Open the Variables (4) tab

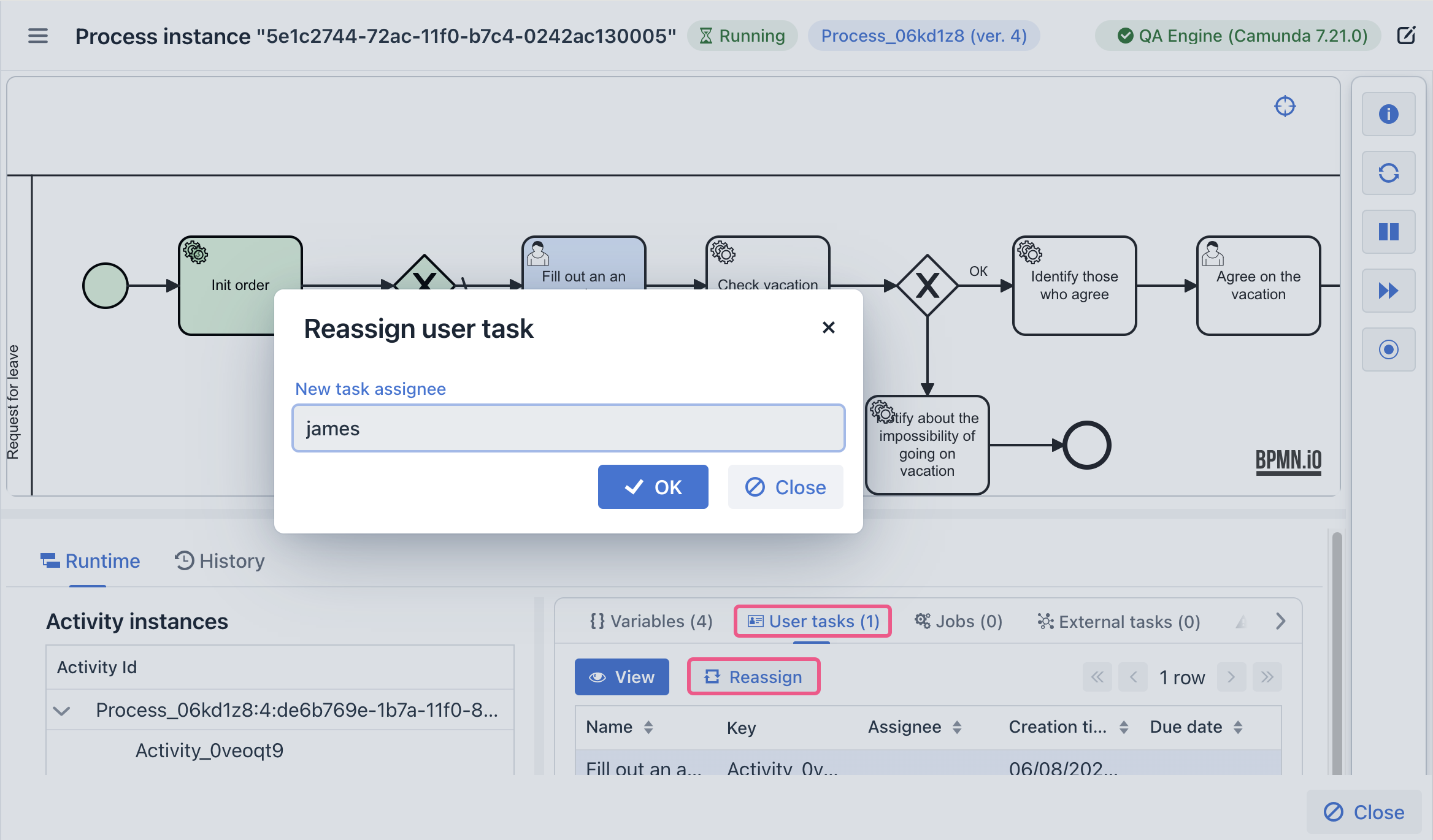coord(651,621)
